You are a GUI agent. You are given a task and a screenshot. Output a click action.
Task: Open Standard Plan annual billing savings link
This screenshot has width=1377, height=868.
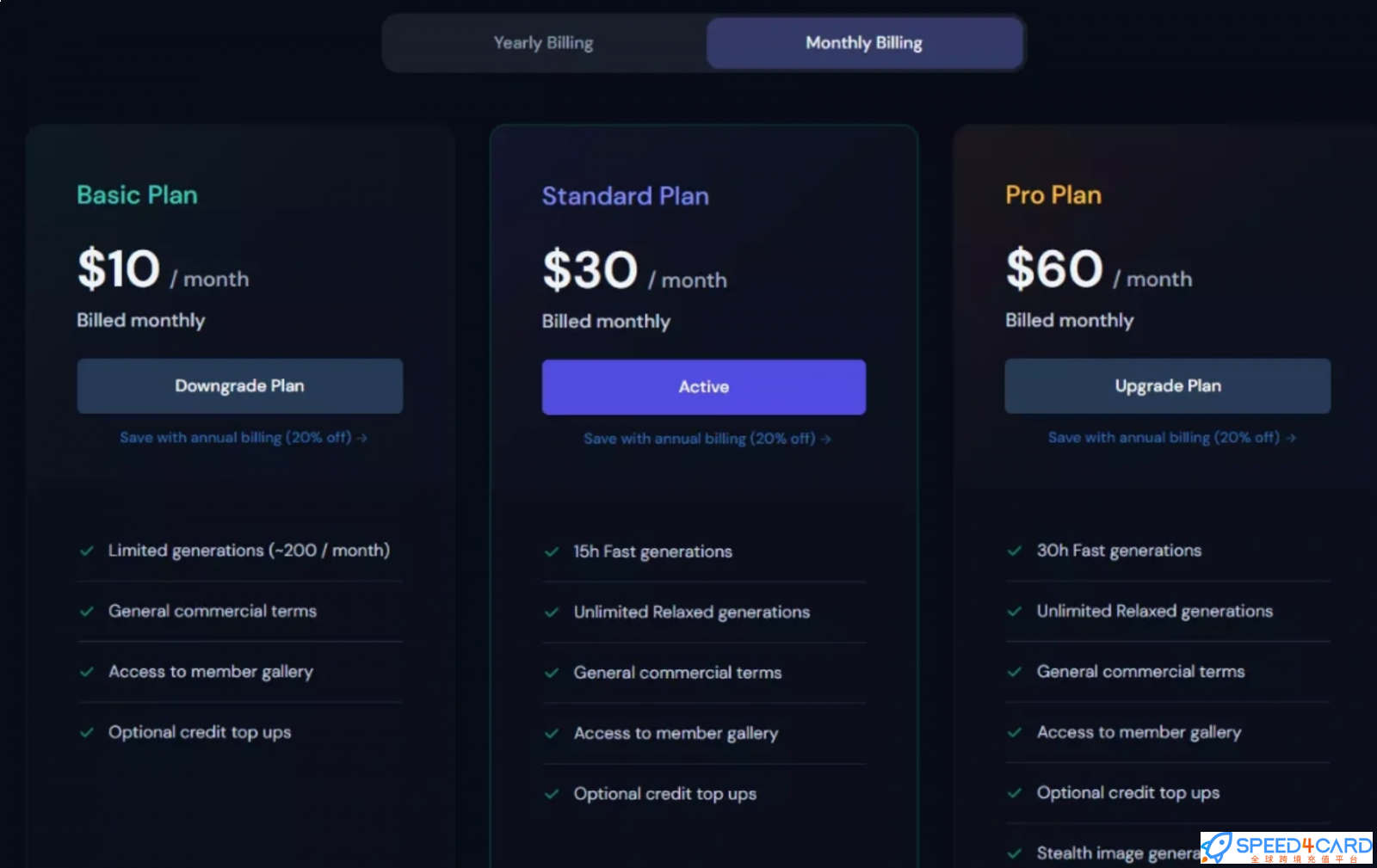[x=707, y=439]
